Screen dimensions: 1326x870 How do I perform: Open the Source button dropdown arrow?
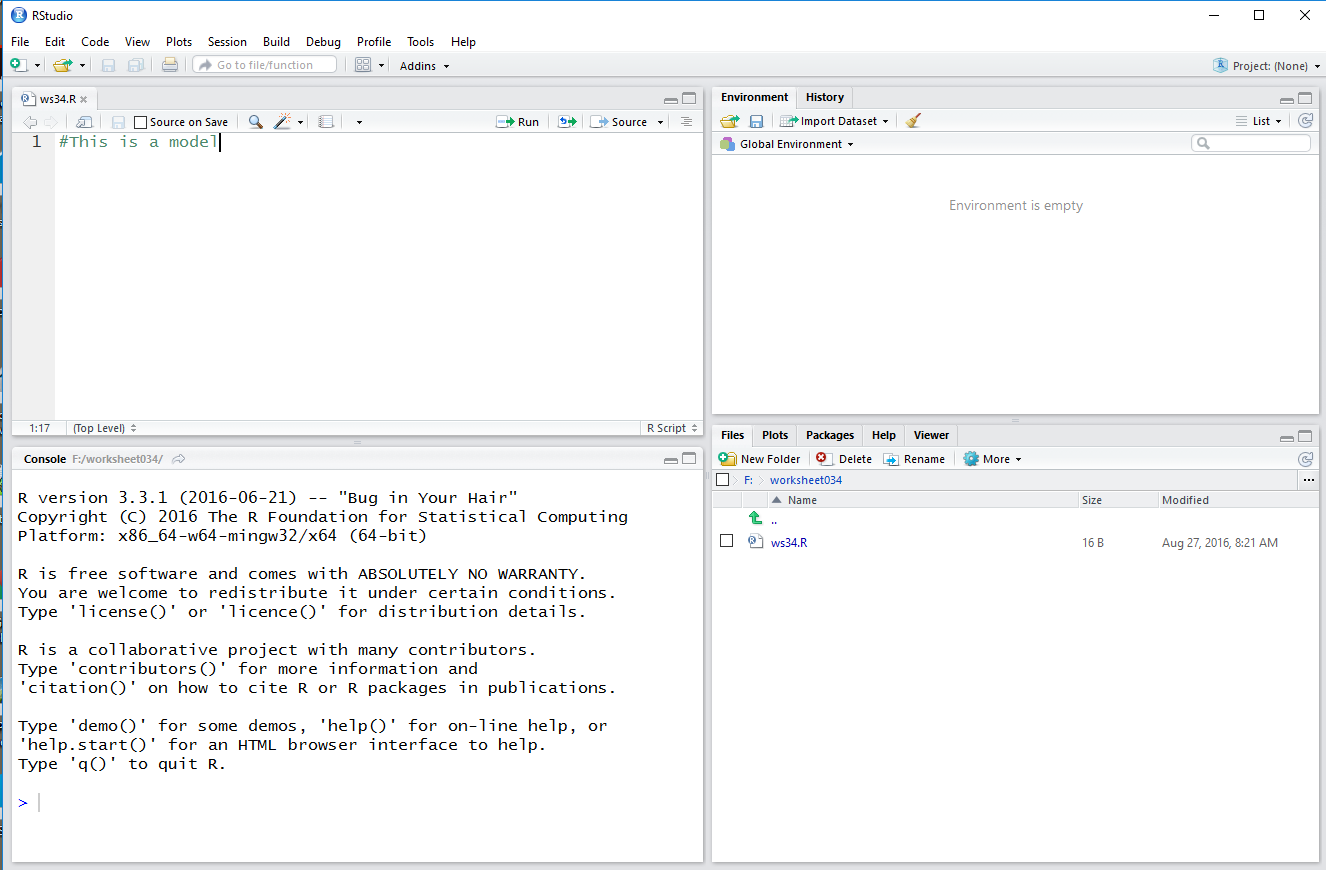click(x=660, y=123)
